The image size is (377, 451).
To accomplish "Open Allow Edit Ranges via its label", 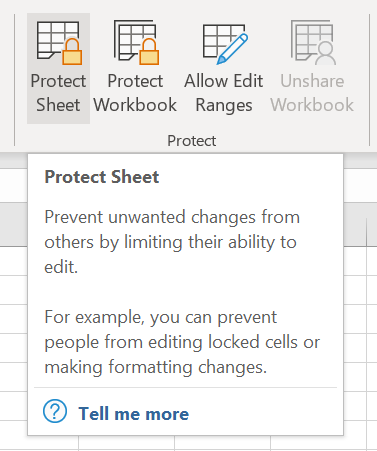I will [x=224, y=94].
